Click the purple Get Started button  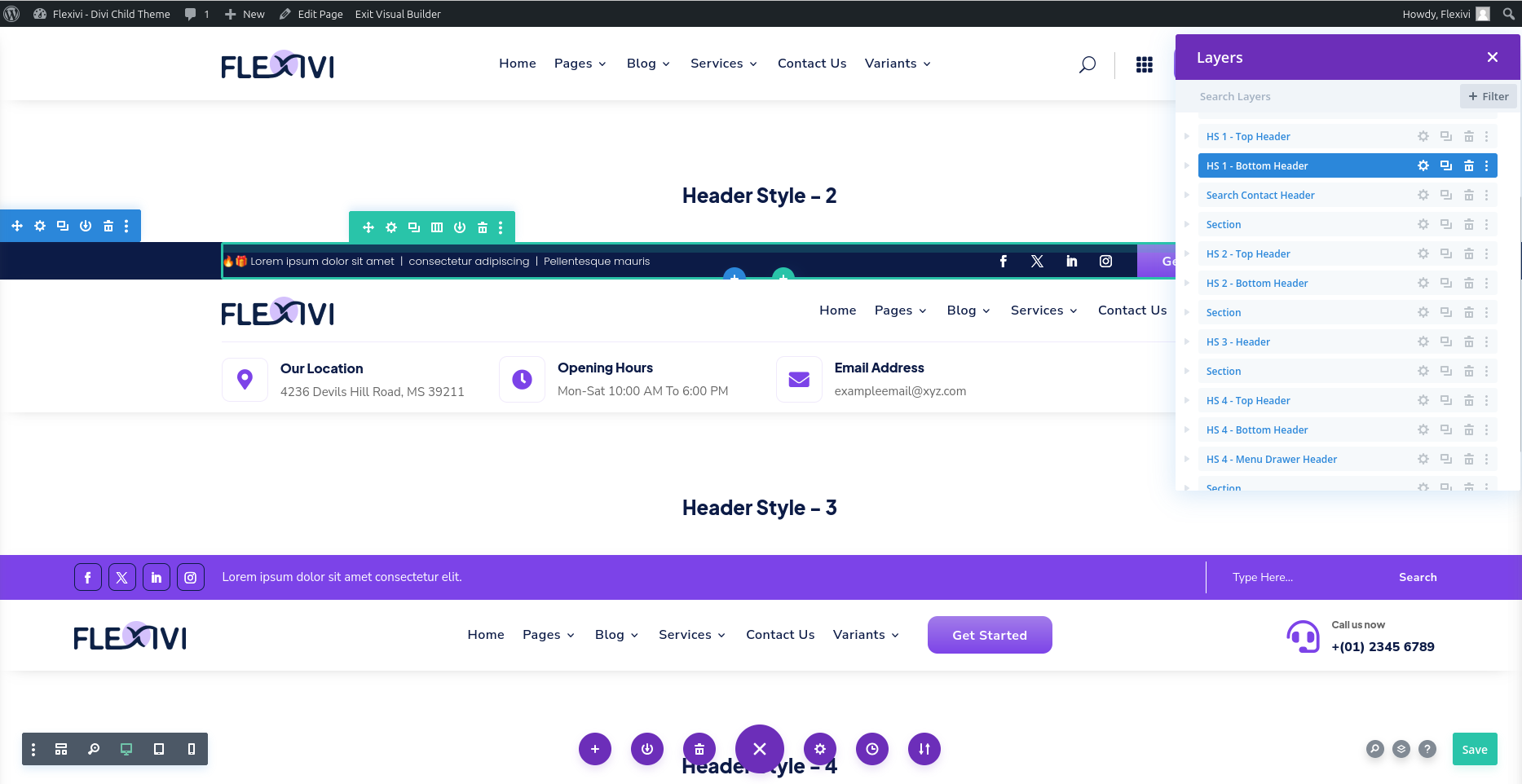989,635
